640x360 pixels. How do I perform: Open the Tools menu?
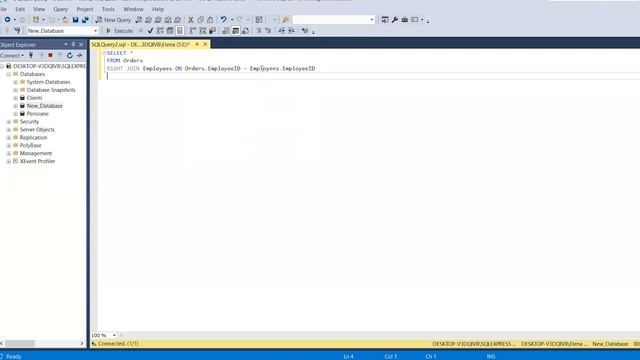pos(108,9)
